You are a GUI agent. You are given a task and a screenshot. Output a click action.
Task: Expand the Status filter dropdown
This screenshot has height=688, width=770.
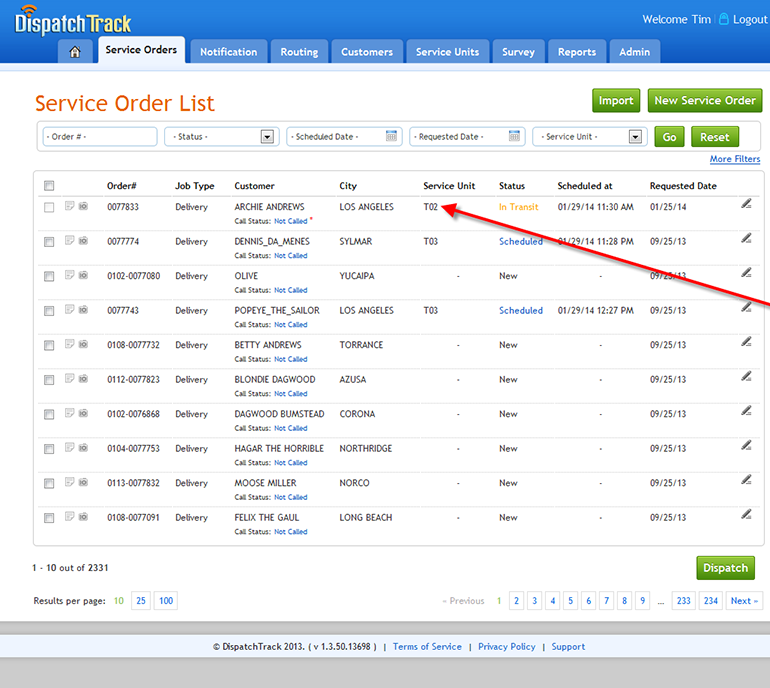(x=267, y=137)
